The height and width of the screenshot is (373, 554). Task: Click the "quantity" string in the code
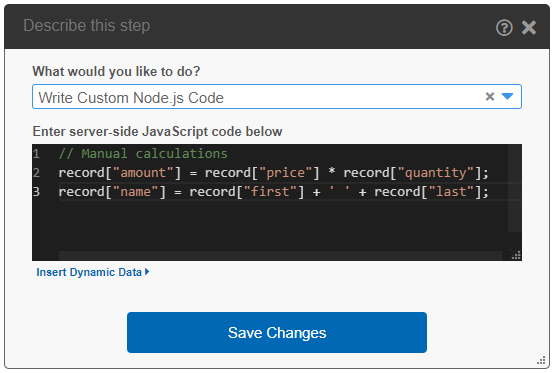[435, 173]
